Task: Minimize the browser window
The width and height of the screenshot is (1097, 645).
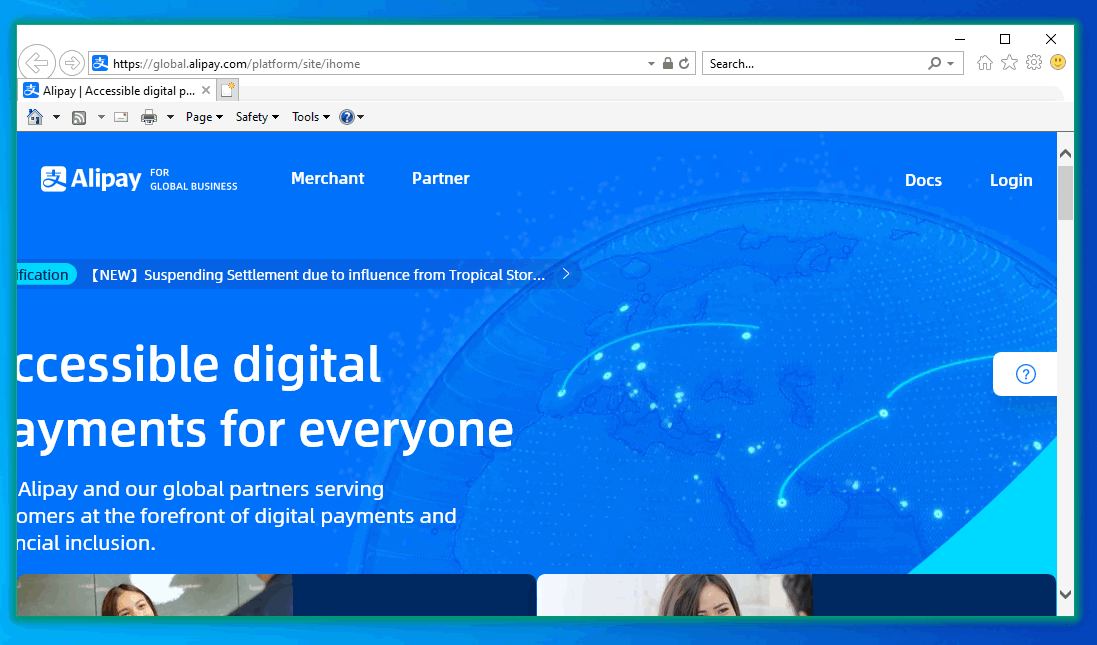Action: coord(960,39)
